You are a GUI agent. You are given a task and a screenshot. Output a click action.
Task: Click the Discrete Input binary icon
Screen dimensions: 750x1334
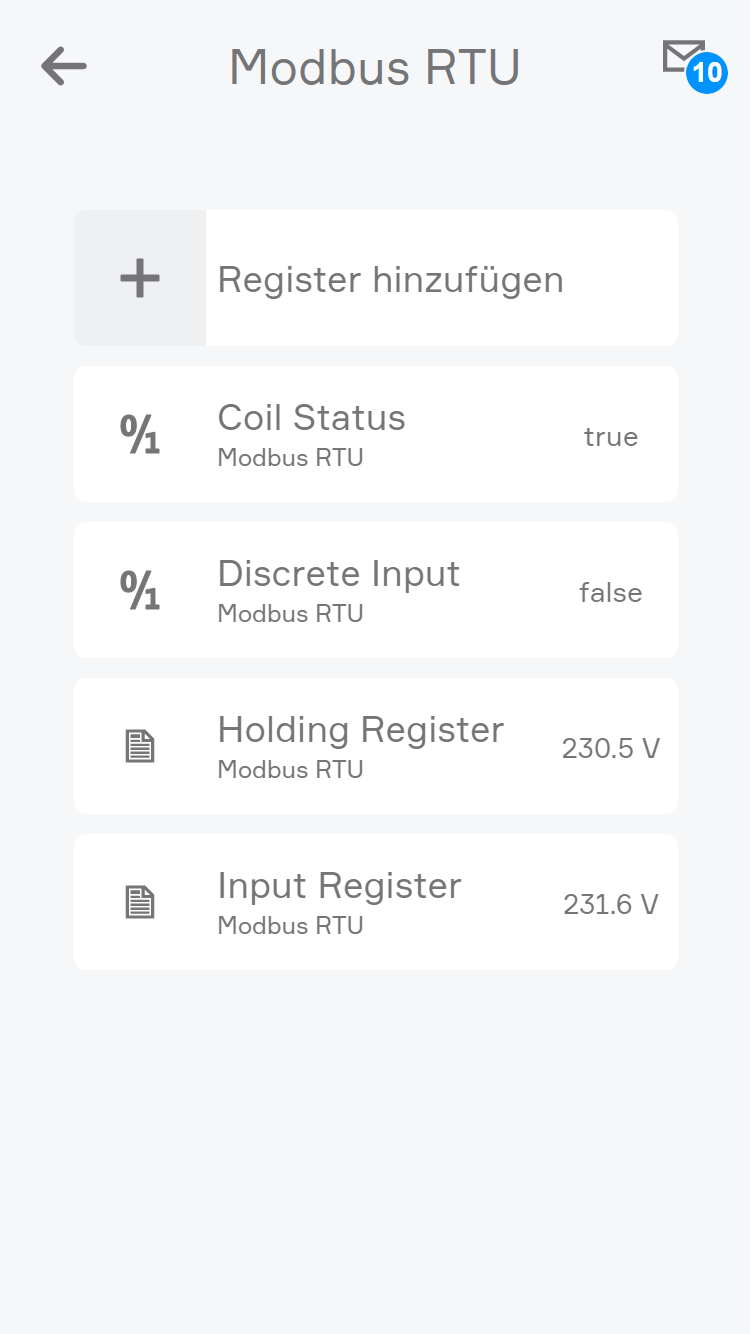140,590
